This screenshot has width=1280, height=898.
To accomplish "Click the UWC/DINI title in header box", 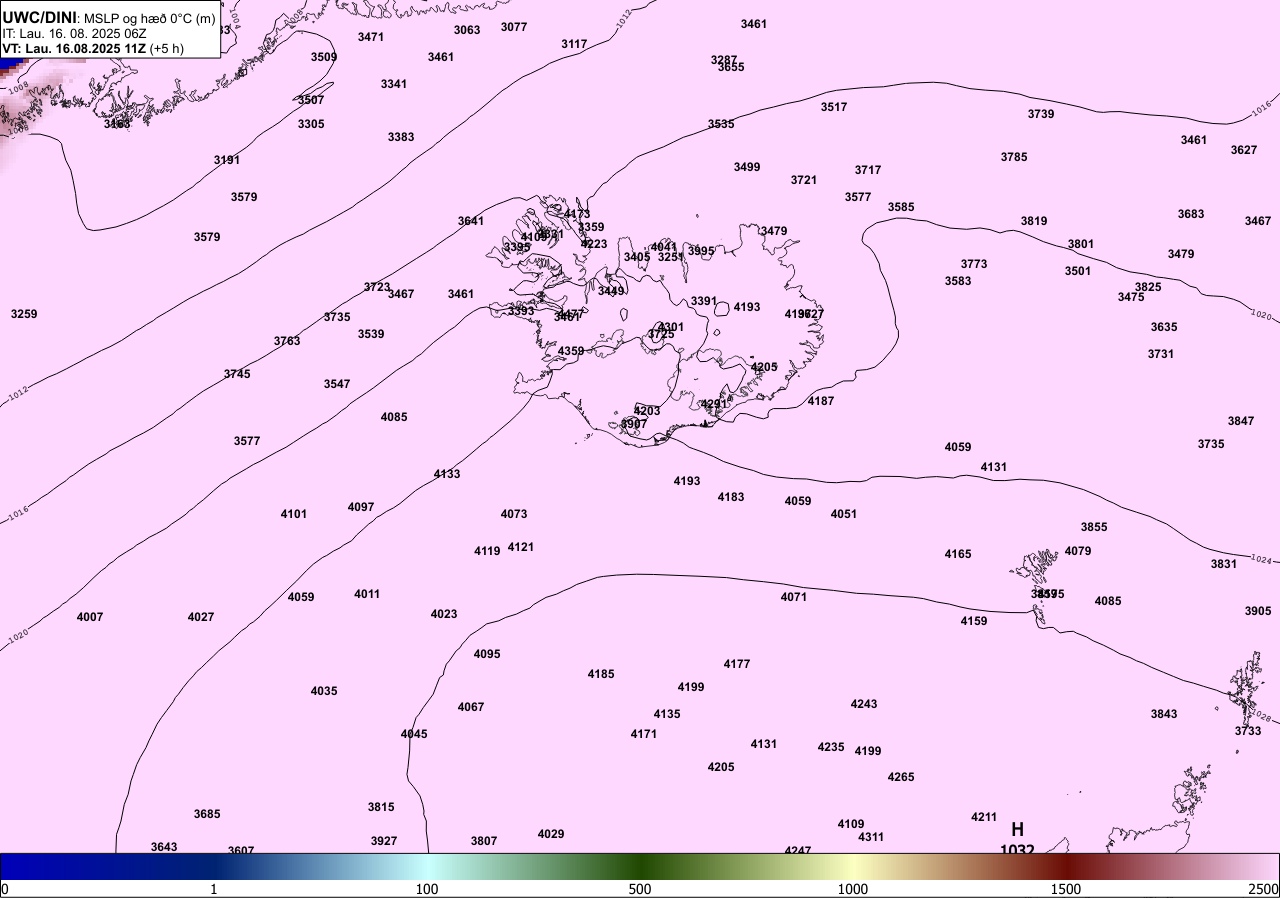I will pyautogui.click(x=39, y=17).
